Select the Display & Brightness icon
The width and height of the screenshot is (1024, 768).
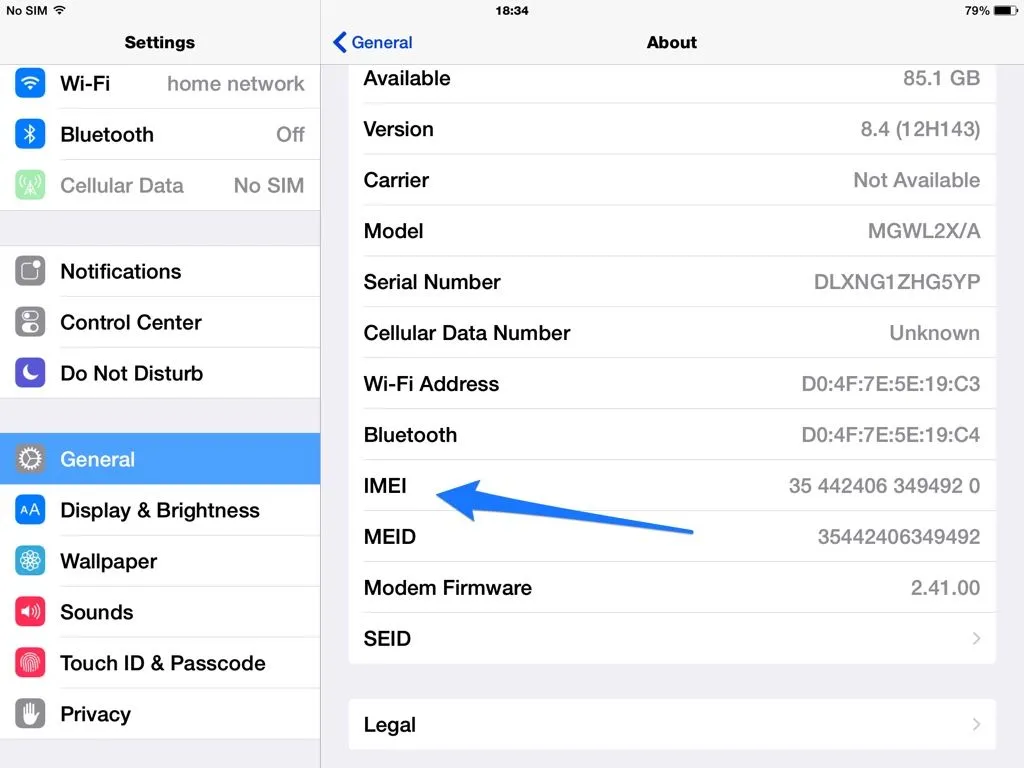tap(30, 511)
